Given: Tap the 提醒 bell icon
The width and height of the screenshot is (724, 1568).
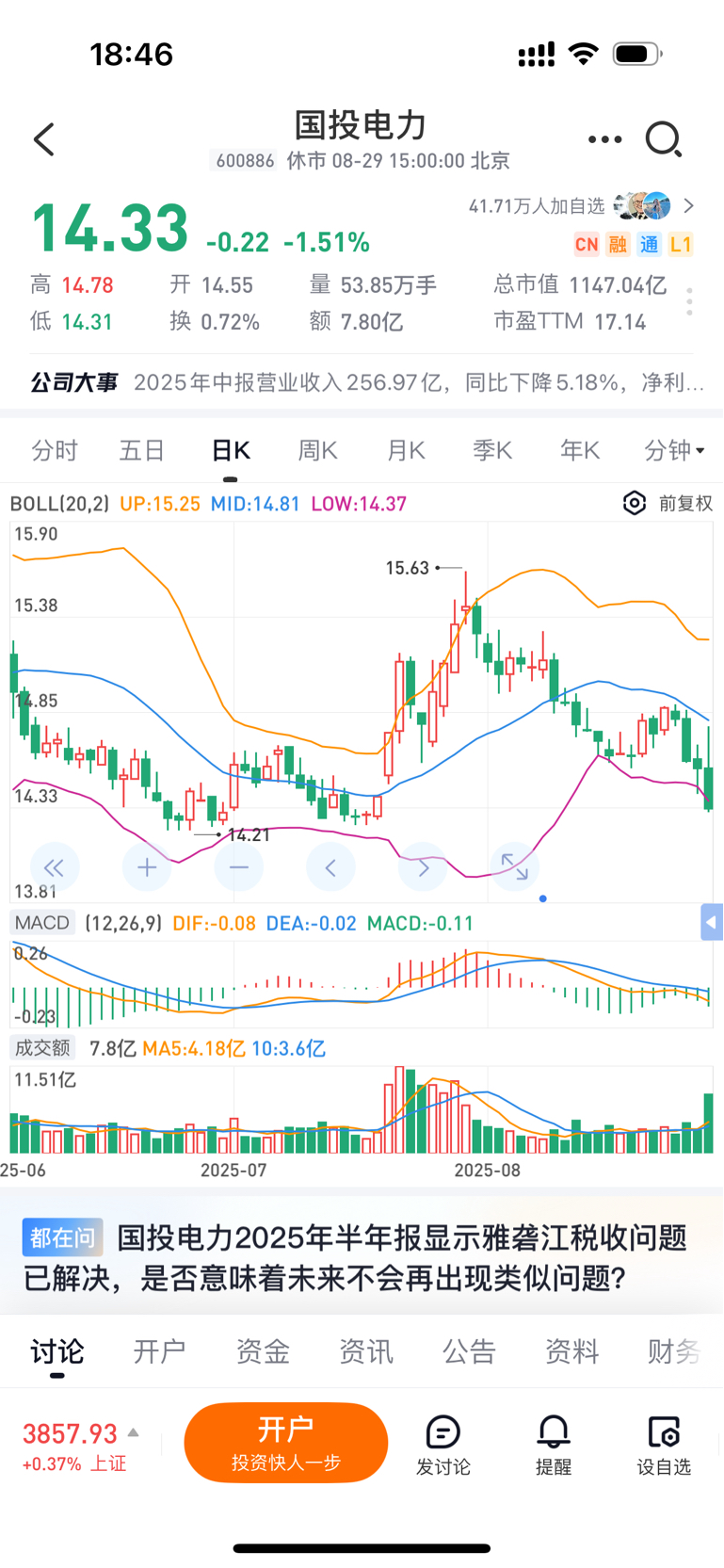Looking at the screenshot, I should (554, 1432).
